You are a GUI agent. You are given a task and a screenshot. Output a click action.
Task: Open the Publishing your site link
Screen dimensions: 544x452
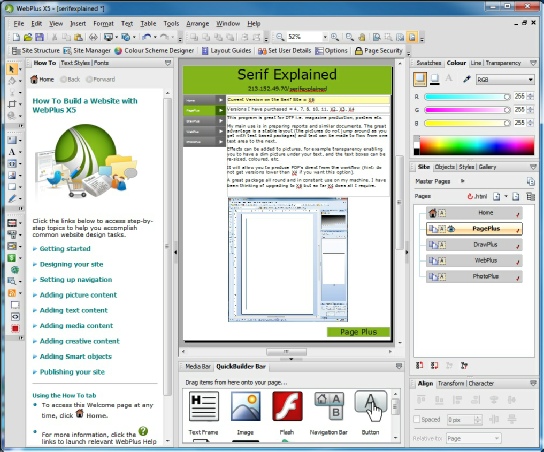pyautogui.click(x=72, y=372)
